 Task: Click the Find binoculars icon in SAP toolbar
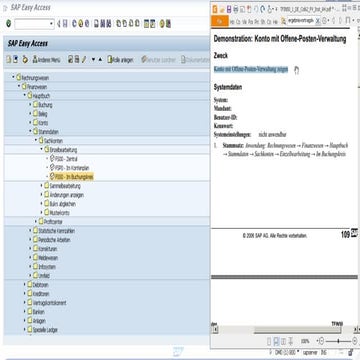[x=103, y=24]
